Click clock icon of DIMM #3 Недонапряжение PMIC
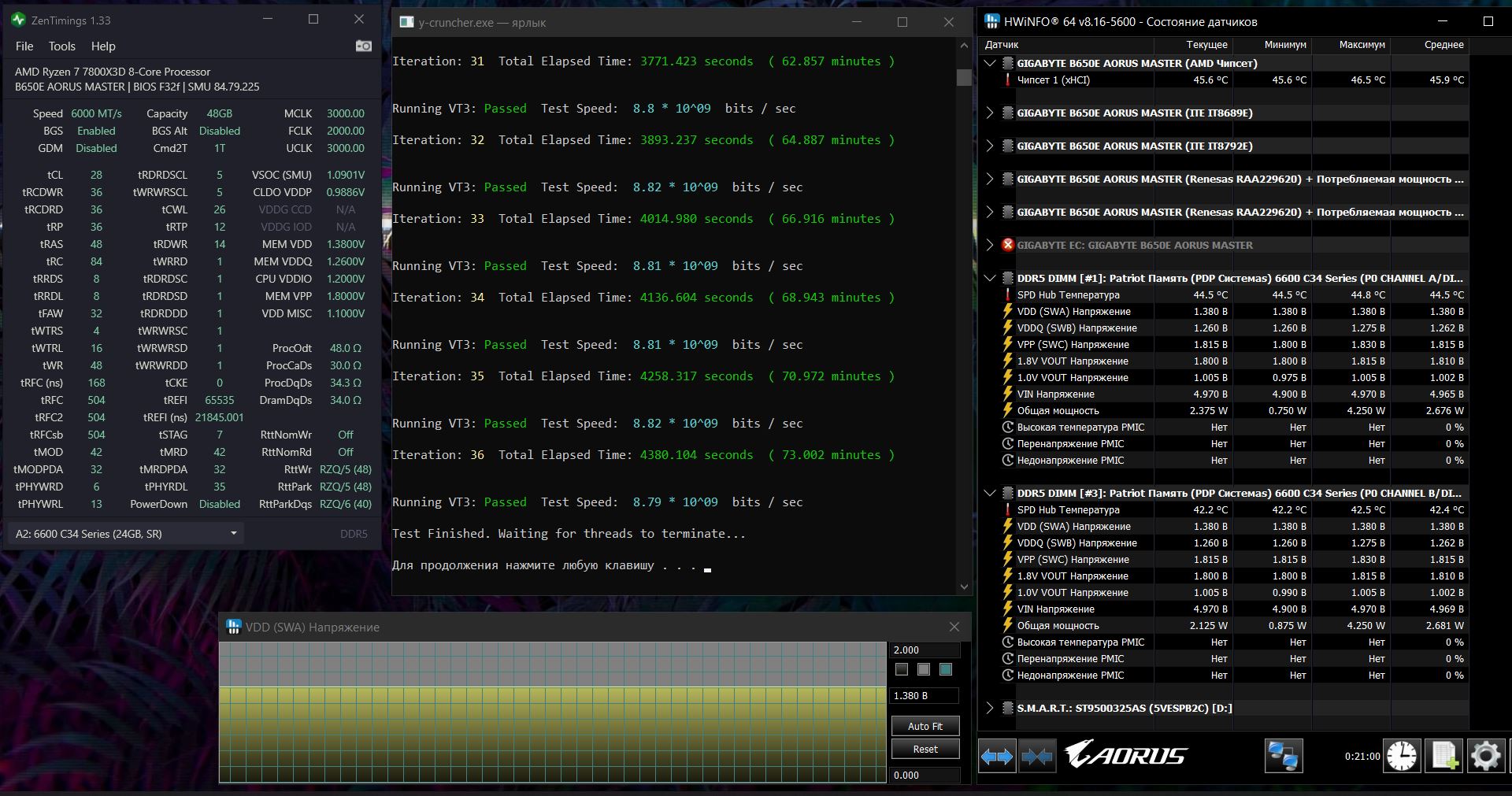1512x796 pixels. coord(1007,675)
